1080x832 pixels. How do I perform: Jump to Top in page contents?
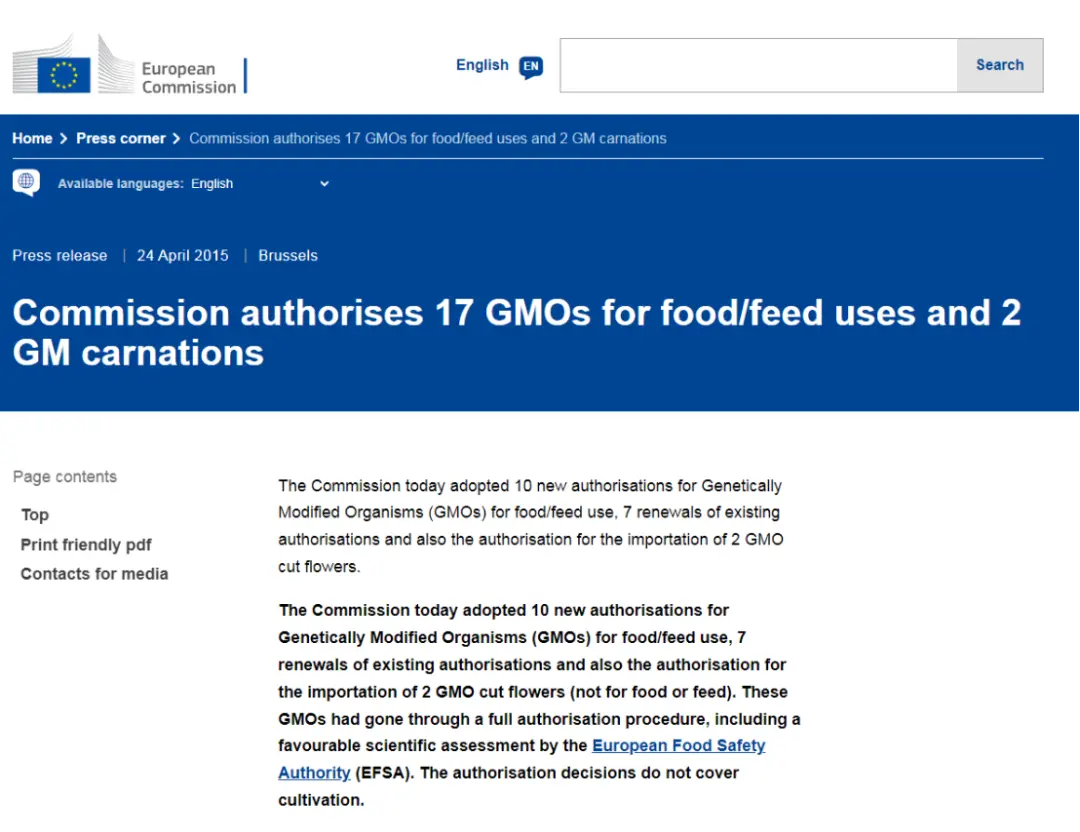pos(35,515)
